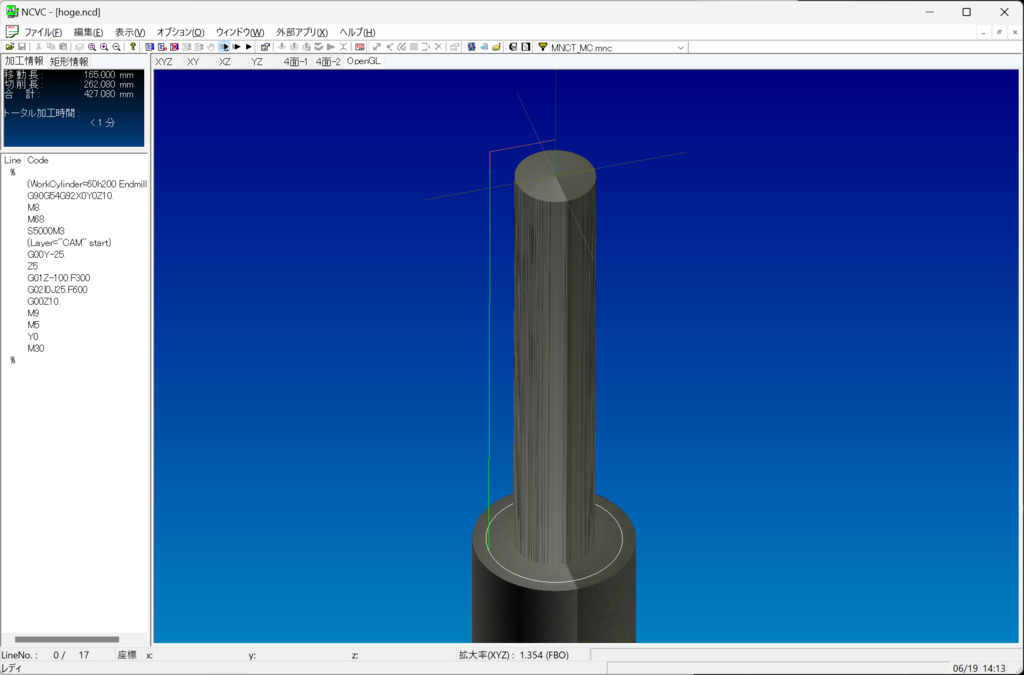Switch to the 4面-1 view tab
This screenshot has width=1024, height=675.
[x=295, y=61]
